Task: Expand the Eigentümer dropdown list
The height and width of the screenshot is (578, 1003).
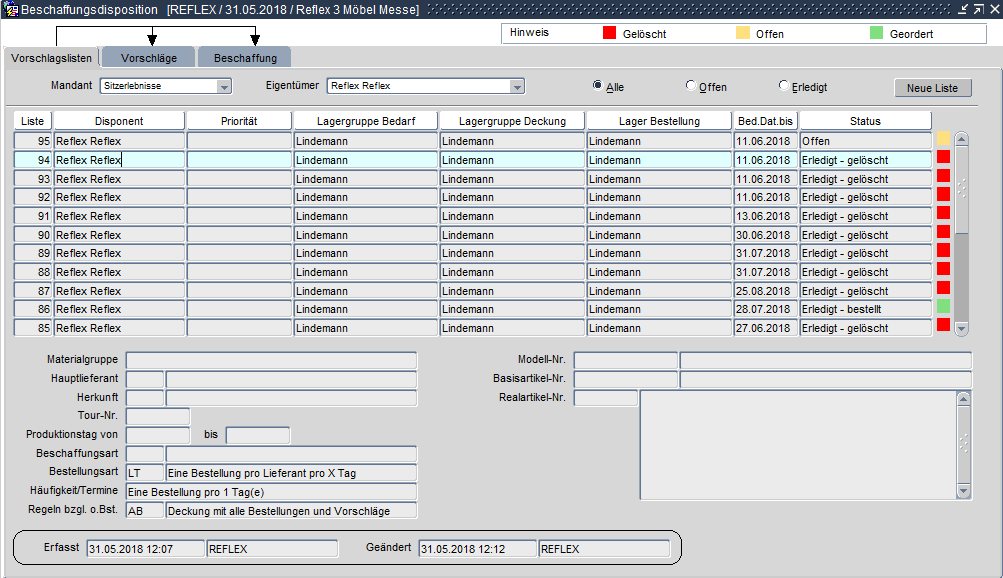Action: [517, 87]
